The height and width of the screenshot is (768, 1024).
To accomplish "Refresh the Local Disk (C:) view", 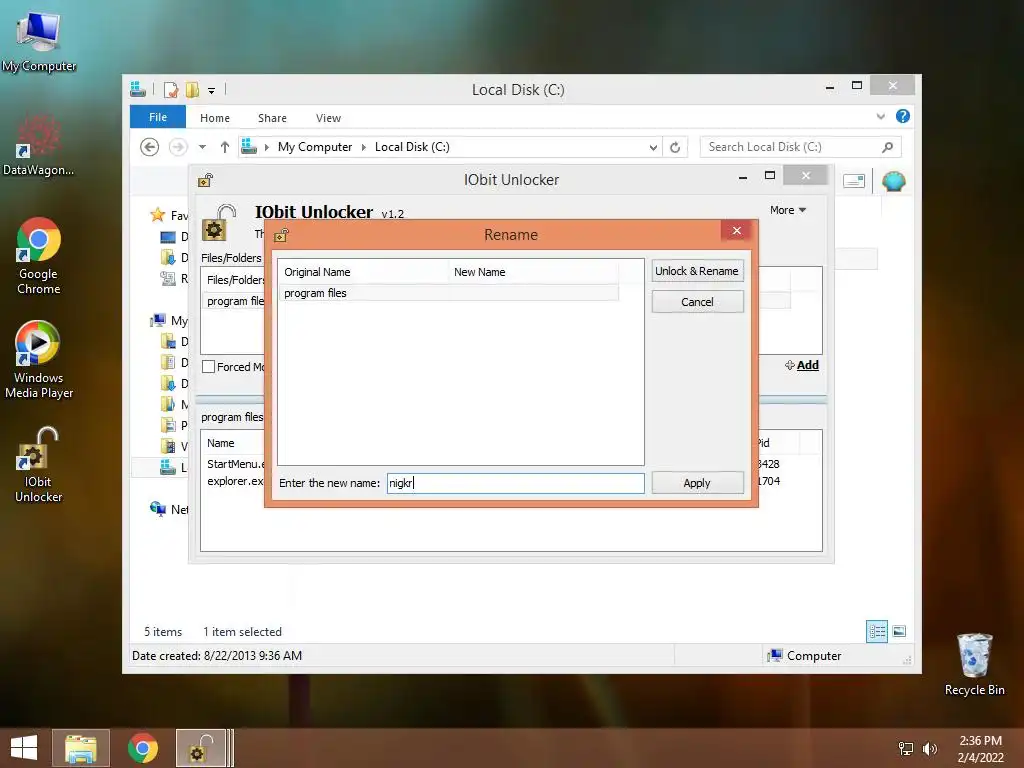I will [675, 147].
